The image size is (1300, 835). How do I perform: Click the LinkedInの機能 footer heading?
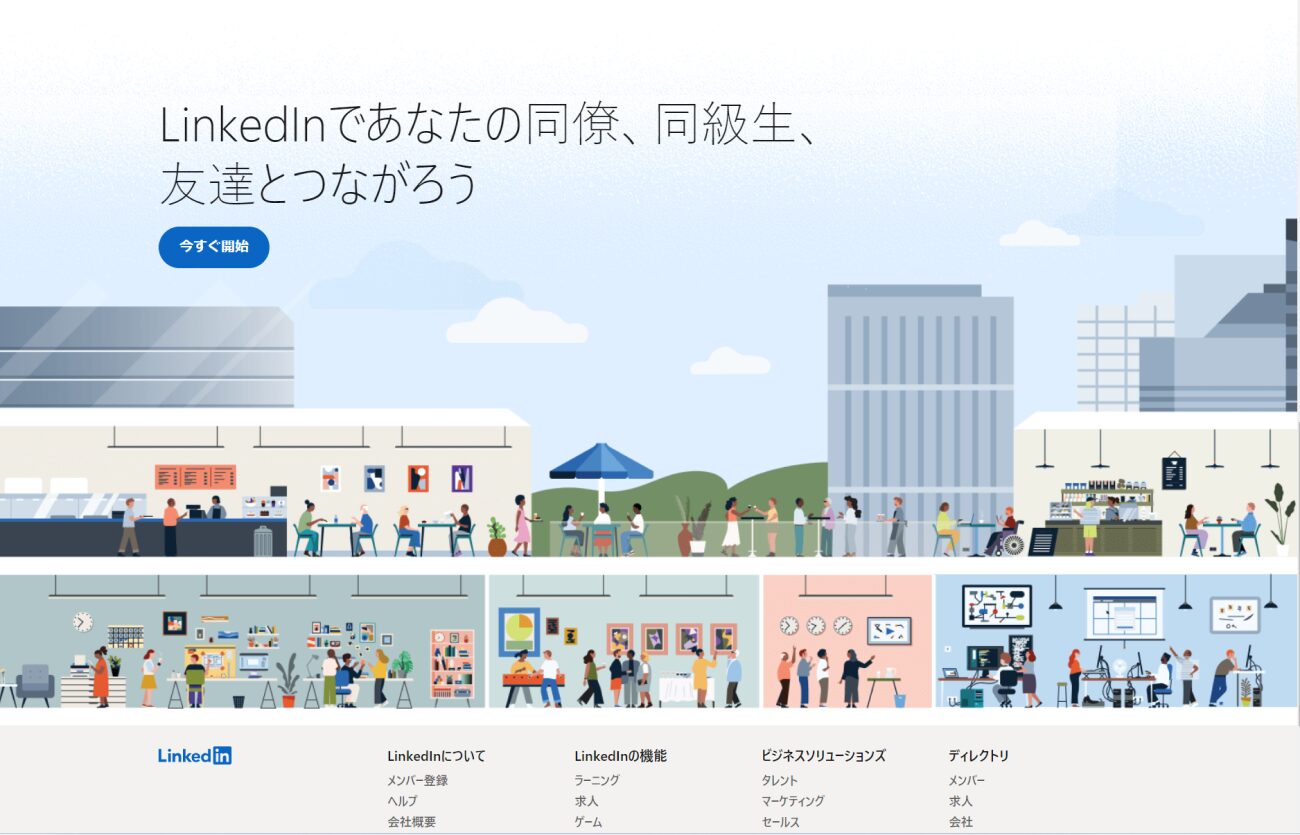[x=620, y=756]
